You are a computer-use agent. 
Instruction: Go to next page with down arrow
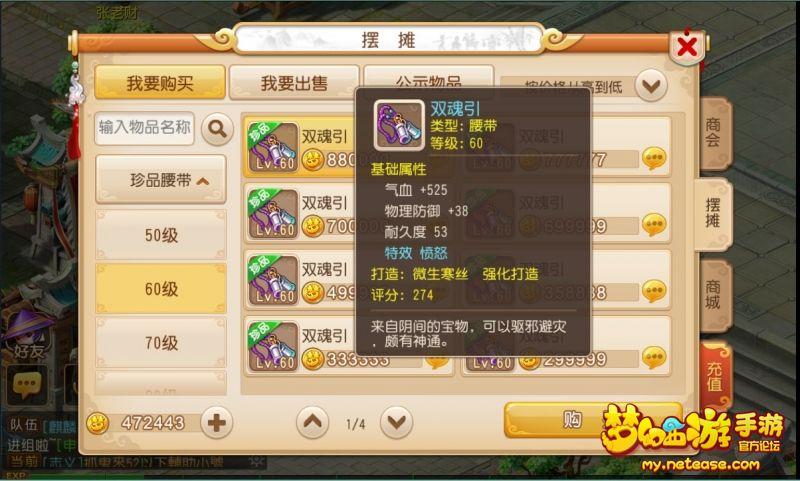(x=396, y=423)
